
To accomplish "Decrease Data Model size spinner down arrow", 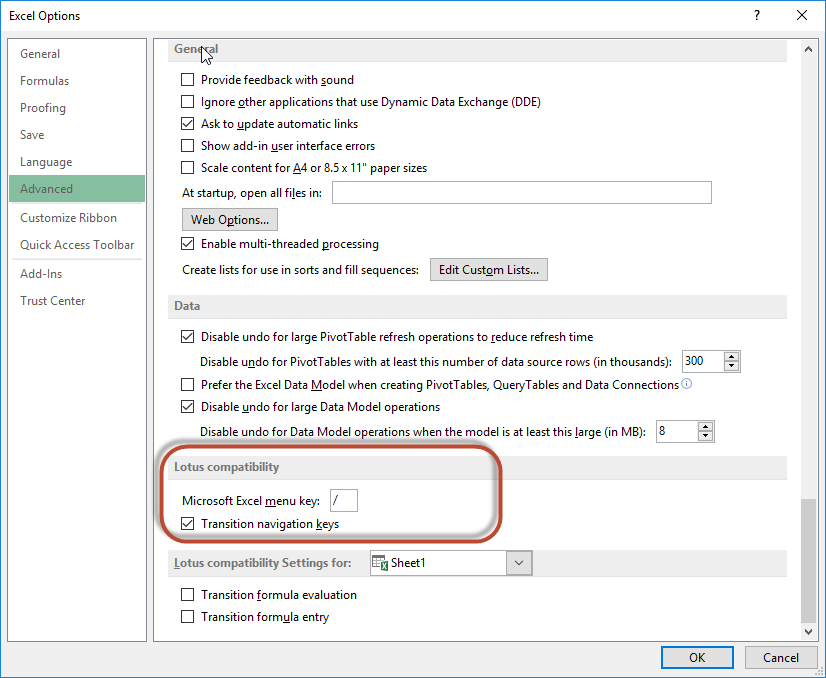I will pos(705,436).
